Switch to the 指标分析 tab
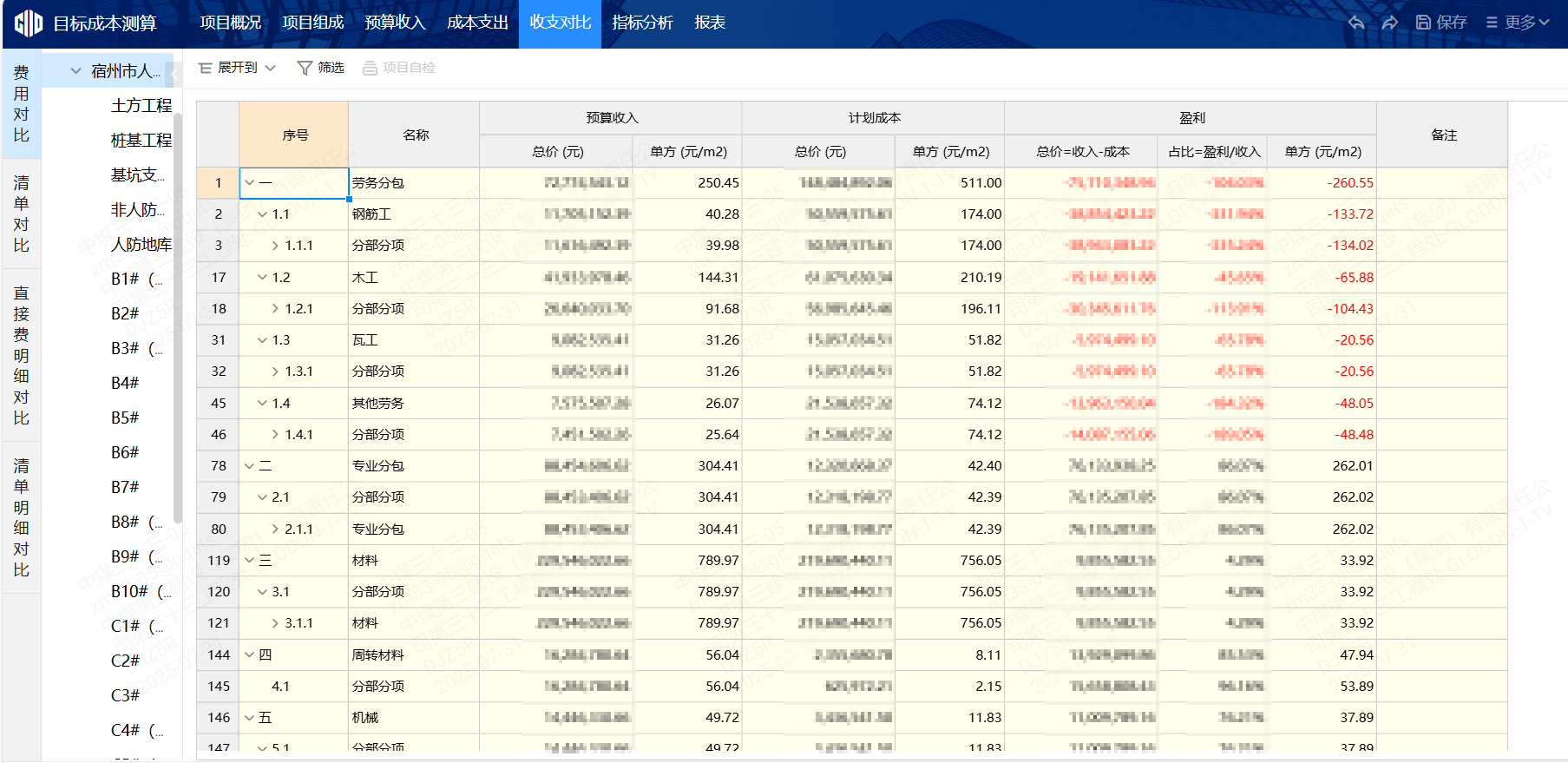 coord(642,23)
